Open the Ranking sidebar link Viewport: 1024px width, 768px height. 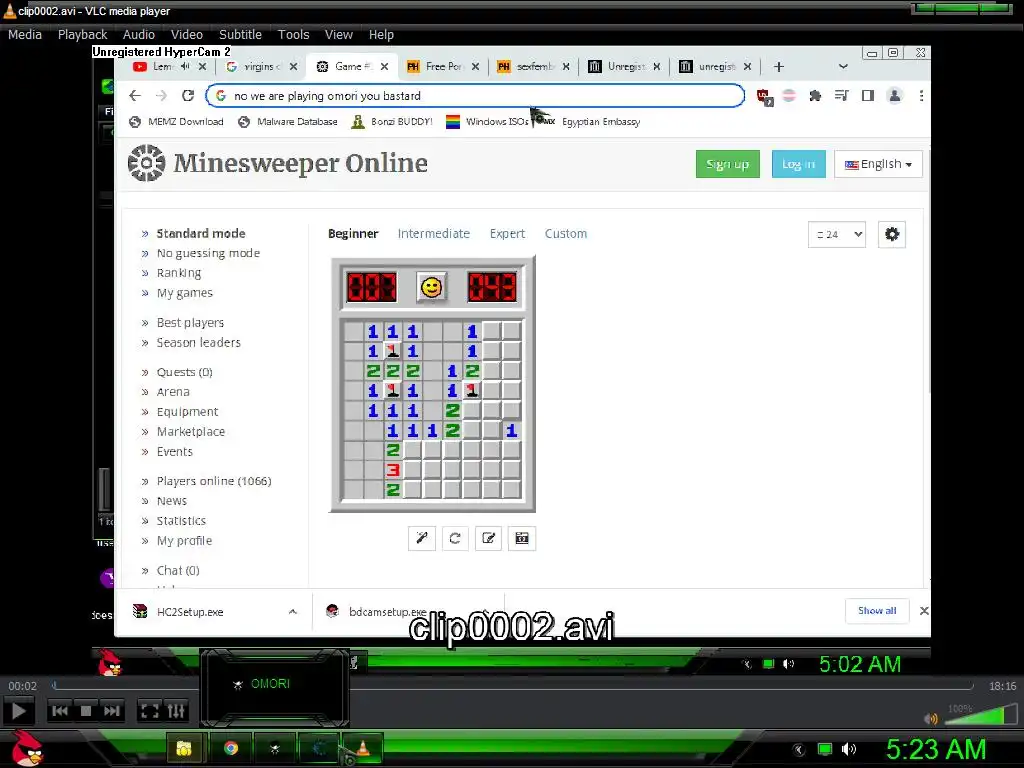pyautogui.click(x=179, y=273)
